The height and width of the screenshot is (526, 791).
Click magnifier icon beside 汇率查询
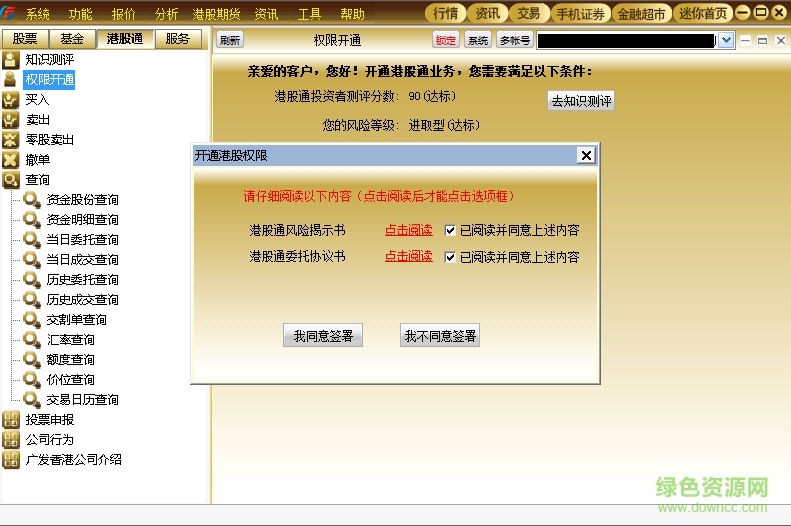tap(32, 340)
